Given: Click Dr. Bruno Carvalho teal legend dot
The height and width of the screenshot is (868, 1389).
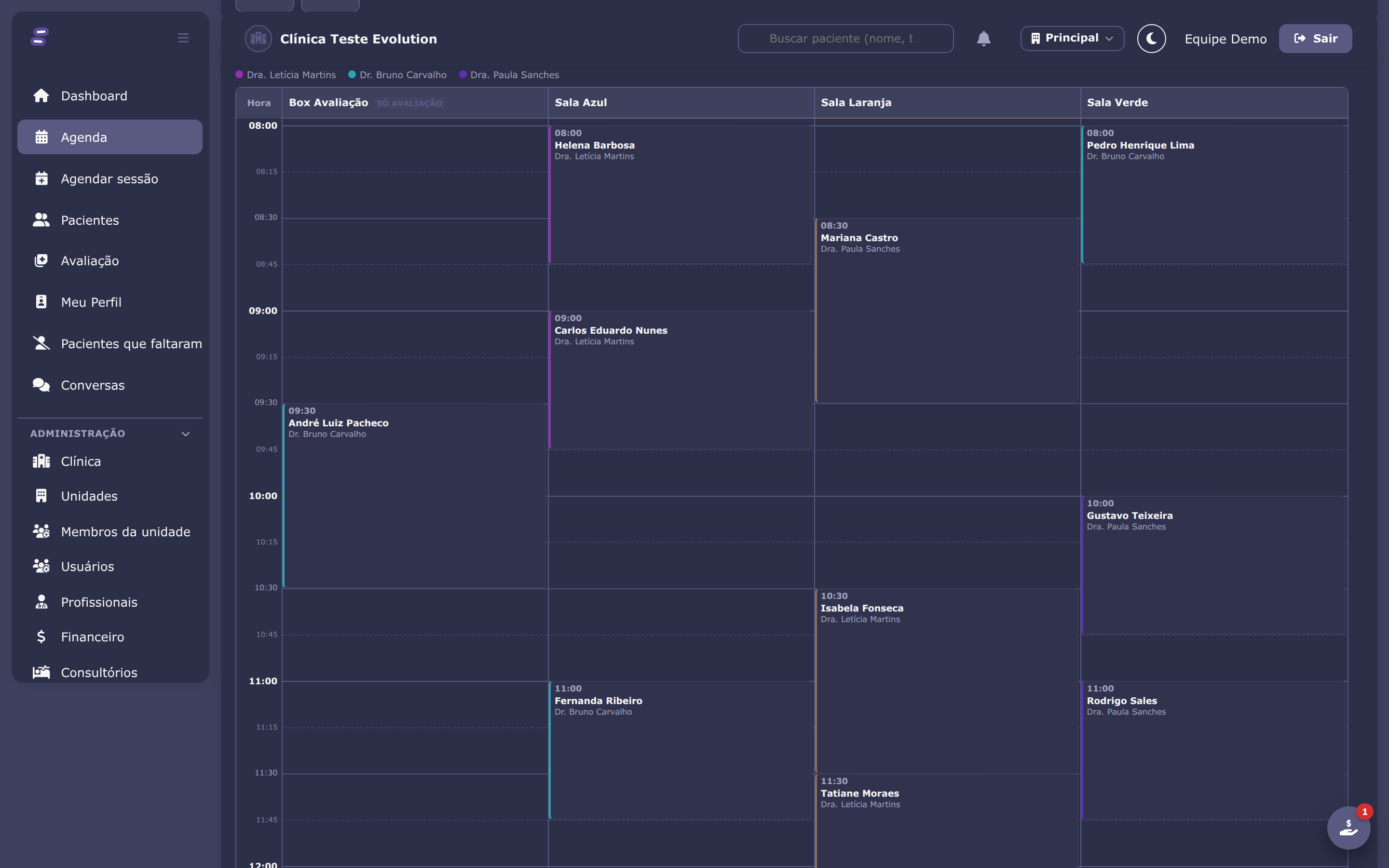Looking at the screenshot, I should 352,74.
